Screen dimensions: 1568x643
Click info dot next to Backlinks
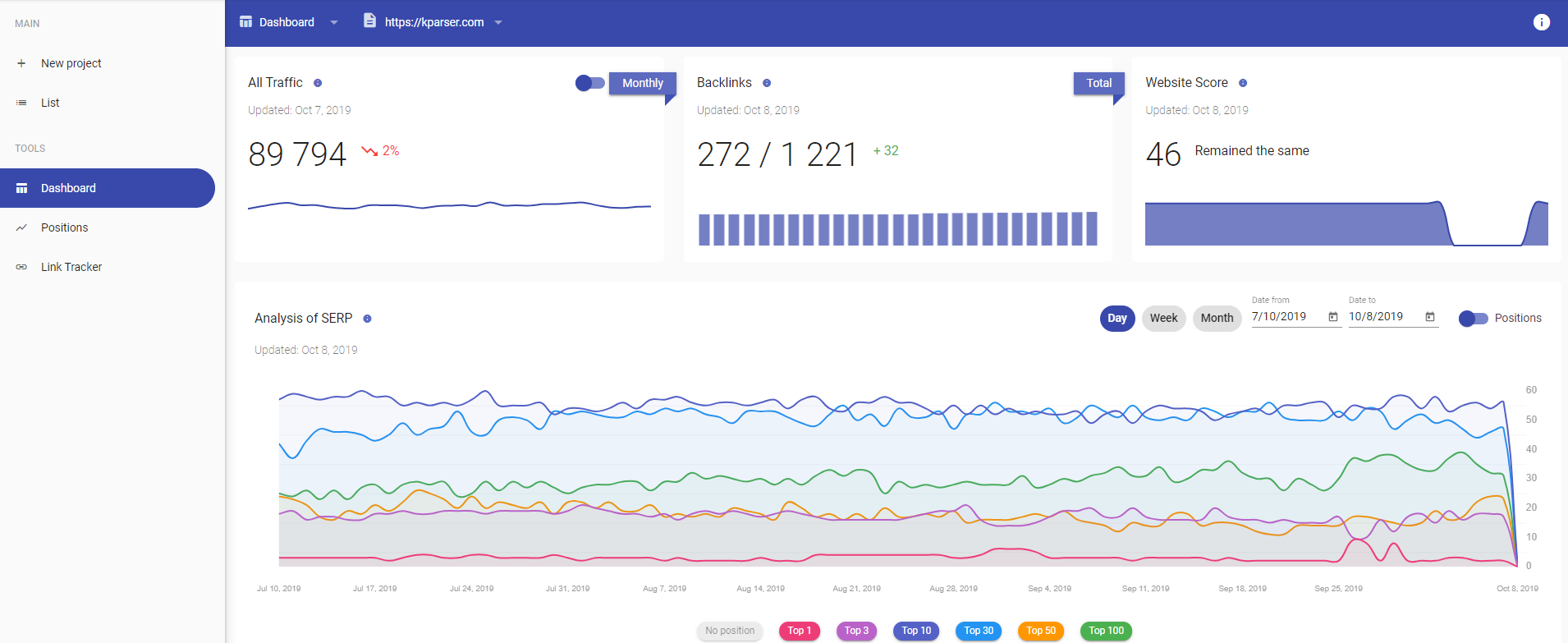767,83
